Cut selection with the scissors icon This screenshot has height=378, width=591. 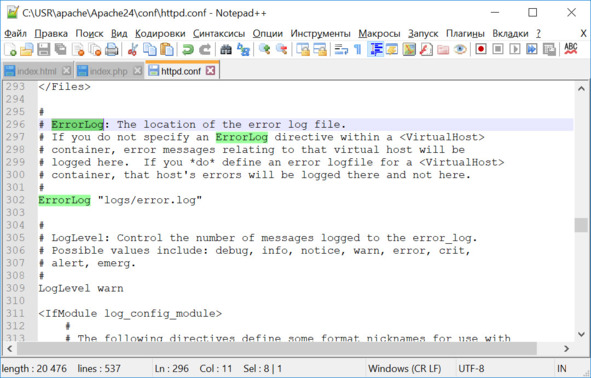pos(132,49)
